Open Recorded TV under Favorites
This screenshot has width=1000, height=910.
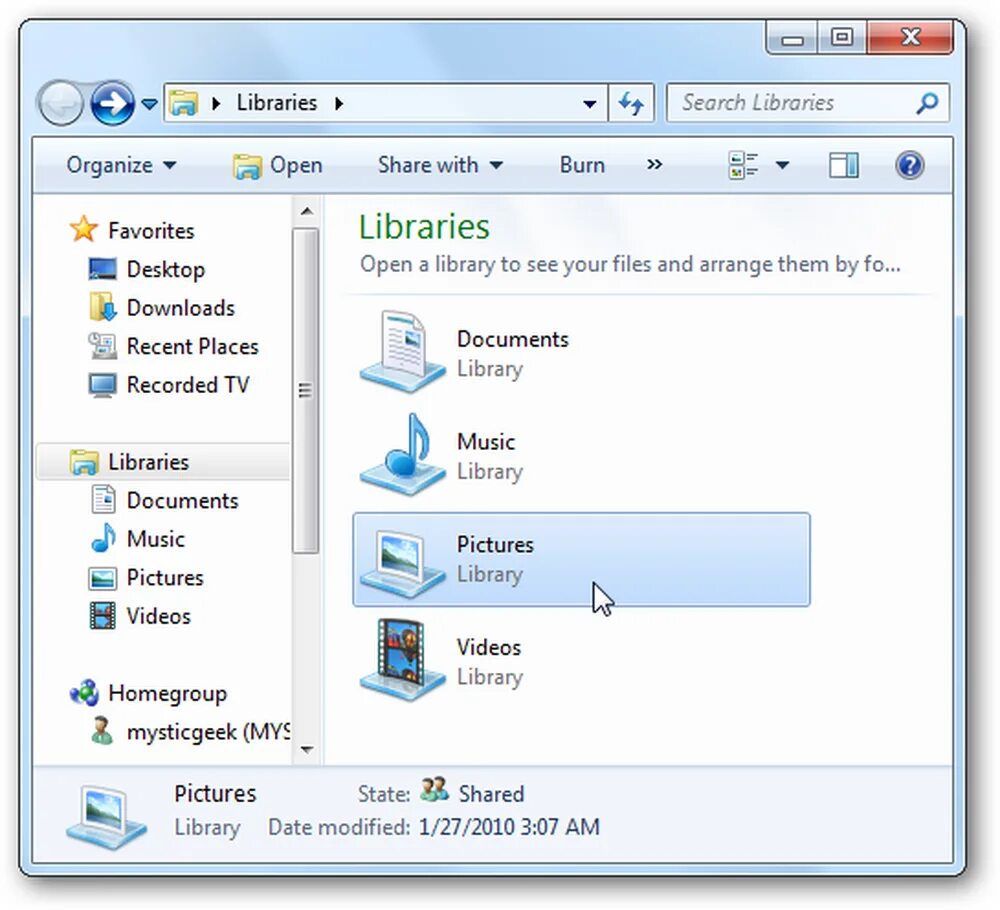[188, 385]
